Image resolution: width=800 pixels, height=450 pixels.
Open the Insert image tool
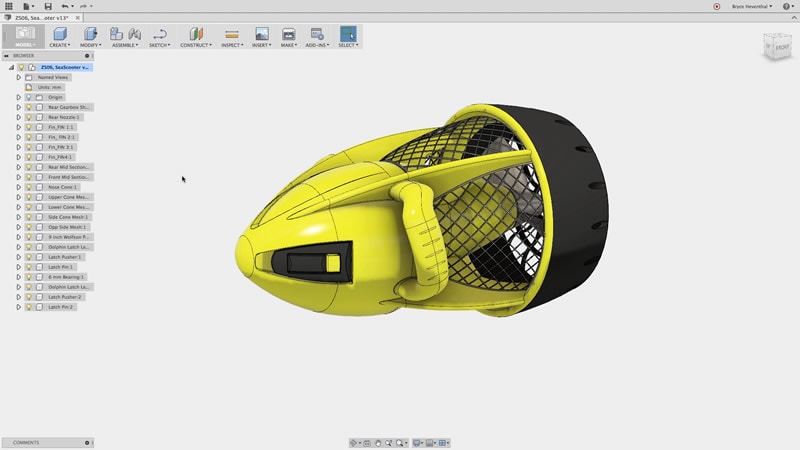[x=261, y=34]
